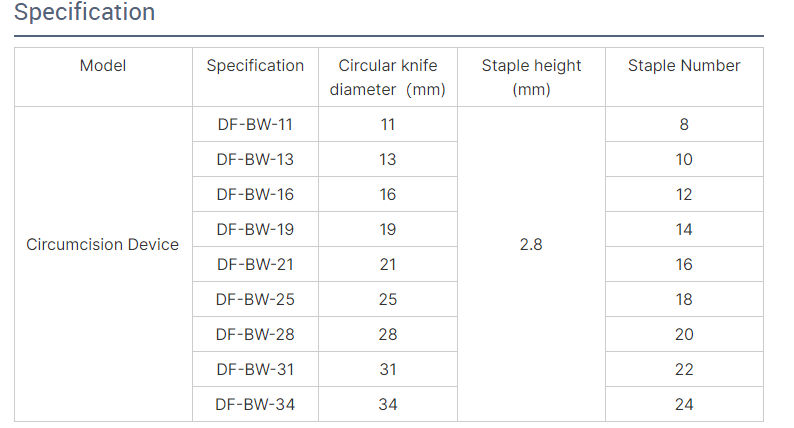Click the Specification column header

pyautogui.click(x=255, y=66)
